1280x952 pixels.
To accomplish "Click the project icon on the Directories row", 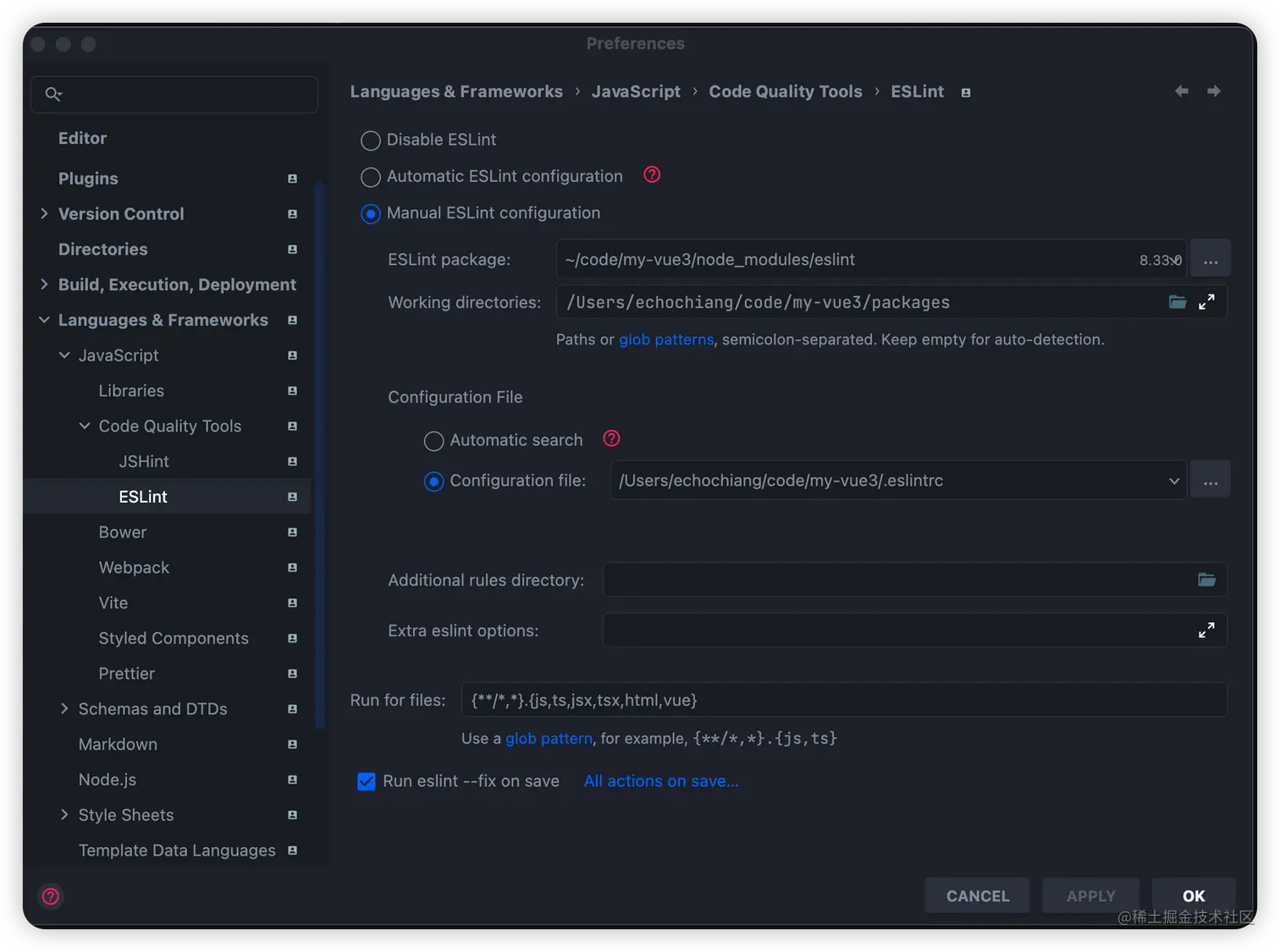I will (292, 250).
